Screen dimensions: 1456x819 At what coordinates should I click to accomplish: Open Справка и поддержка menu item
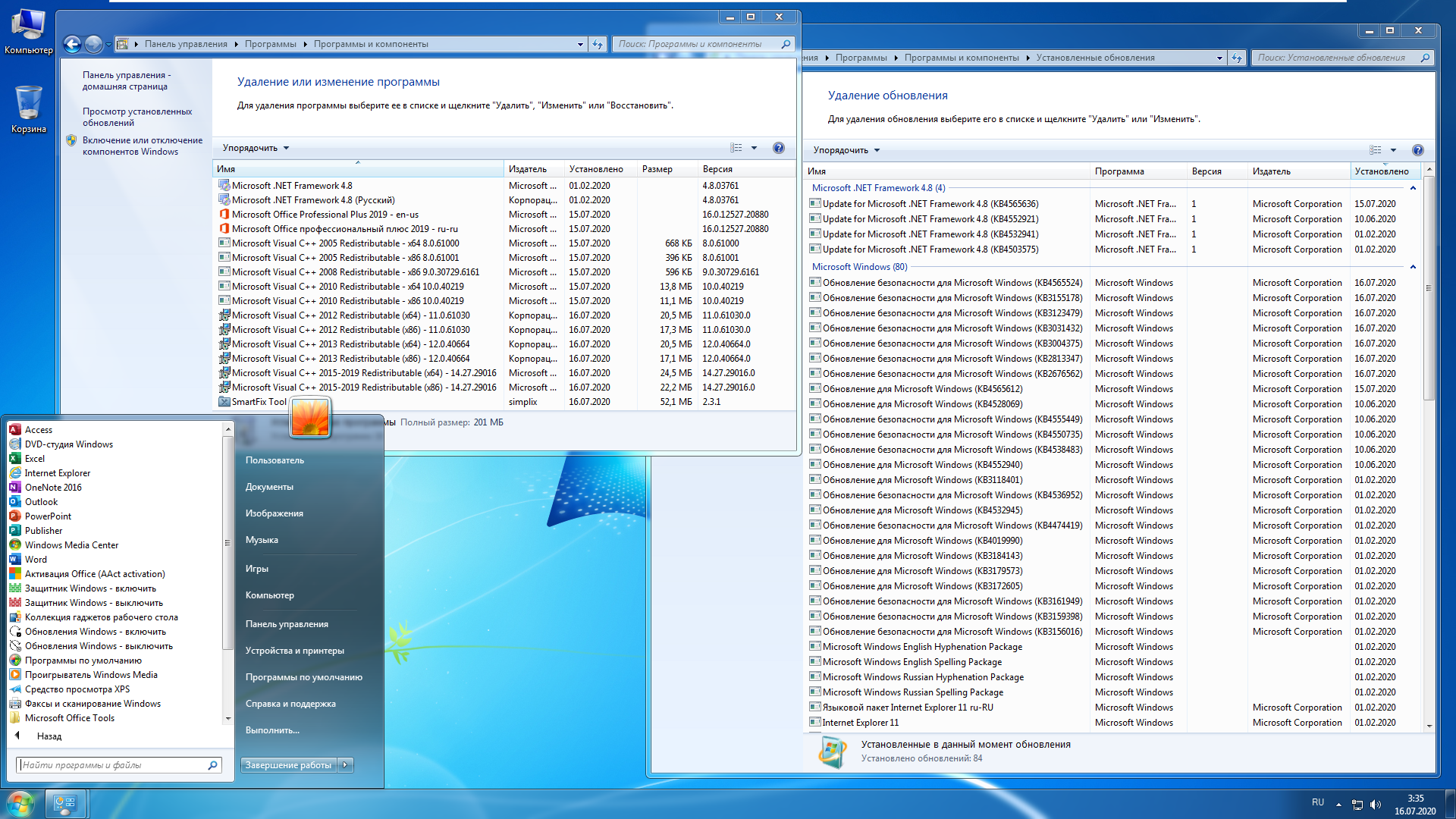click(x=290, y=704)
